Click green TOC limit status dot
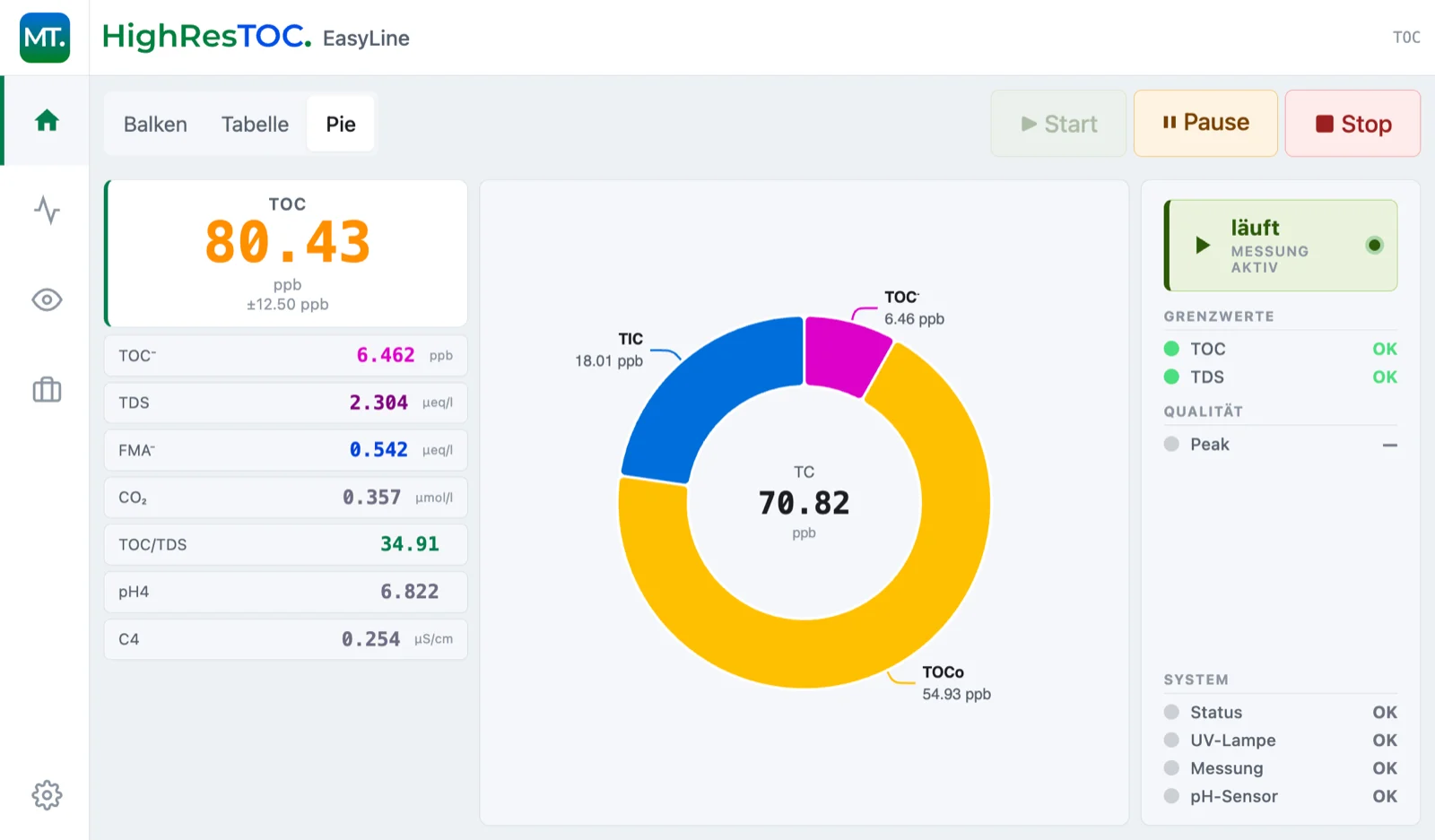The image size is (1435, 840). 1171,349
